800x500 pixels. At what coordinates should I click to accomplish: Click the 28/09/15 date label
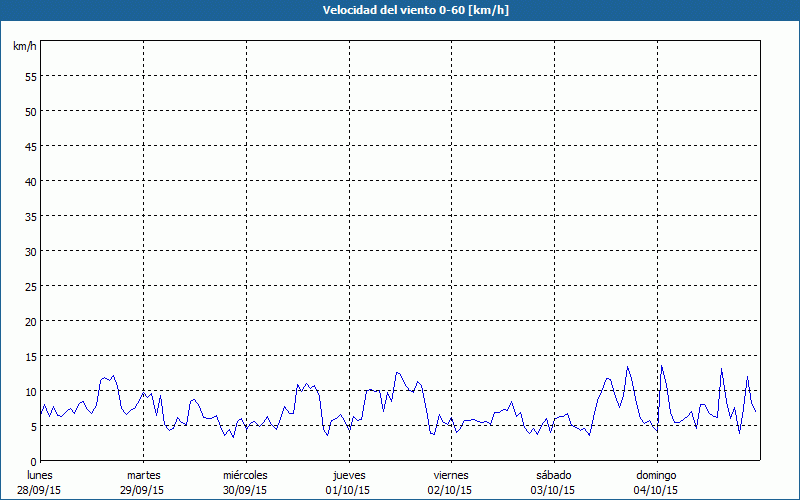tap(40, 490)
